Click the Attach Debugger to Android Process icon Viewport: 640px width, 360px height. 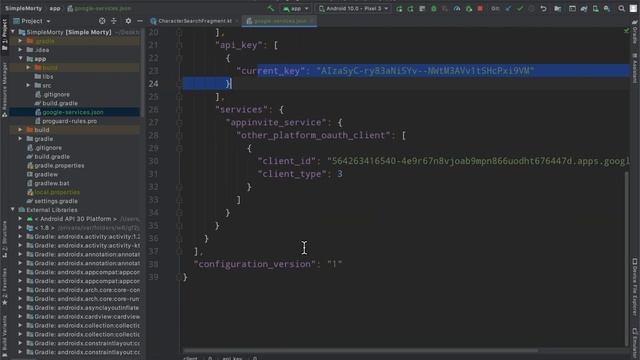coord(469,9)
